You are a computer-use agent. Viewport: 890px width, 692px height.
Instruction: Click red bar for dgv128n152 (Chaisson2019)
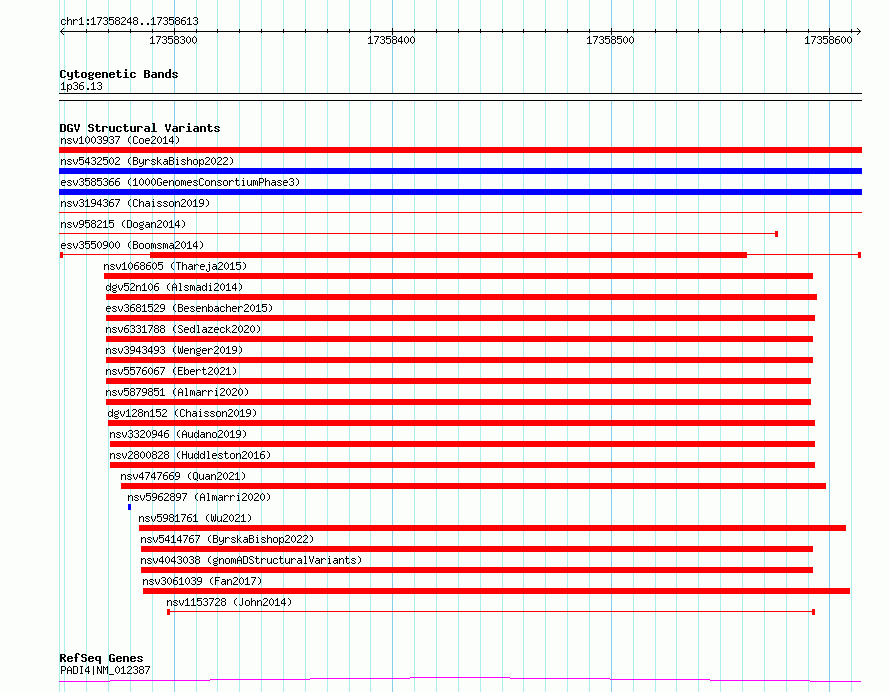click(x=461, y=423)
